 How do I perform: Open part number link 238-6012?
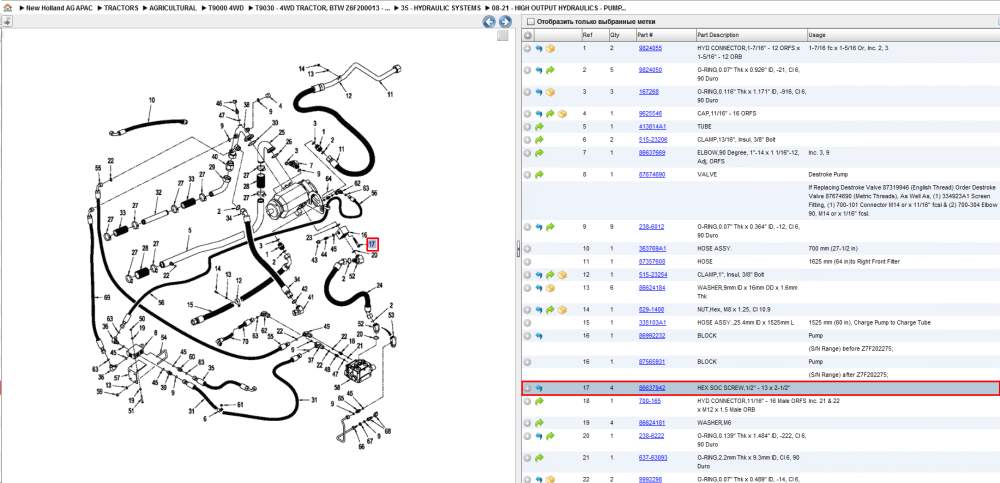coord(651,226)
